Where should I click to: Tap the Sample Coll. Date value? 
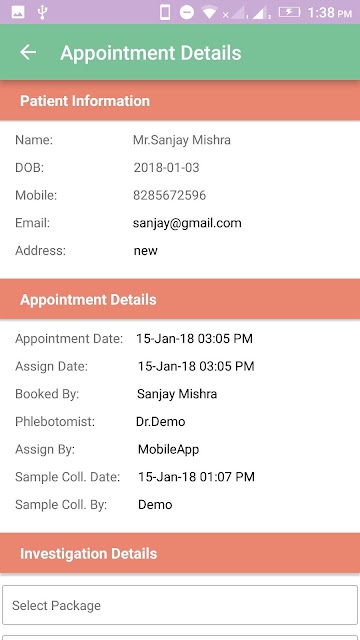click(x=196, y=477)
